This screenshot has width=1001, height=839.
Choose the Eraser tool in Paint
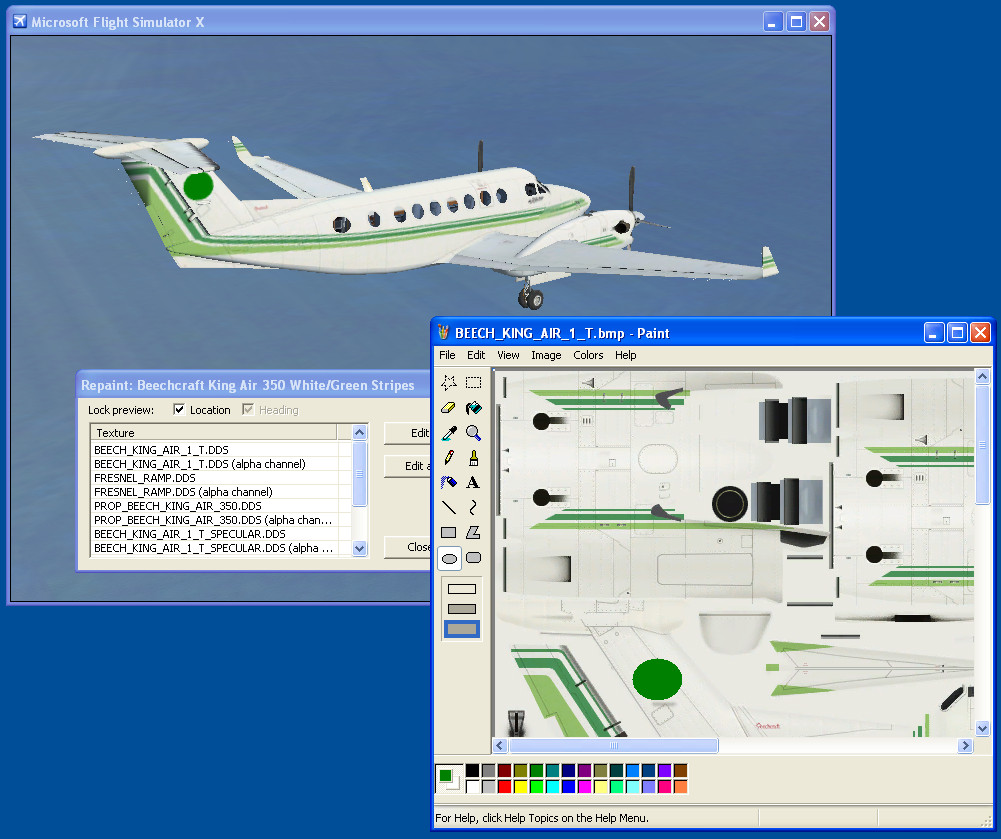click(x=449, y=407)
